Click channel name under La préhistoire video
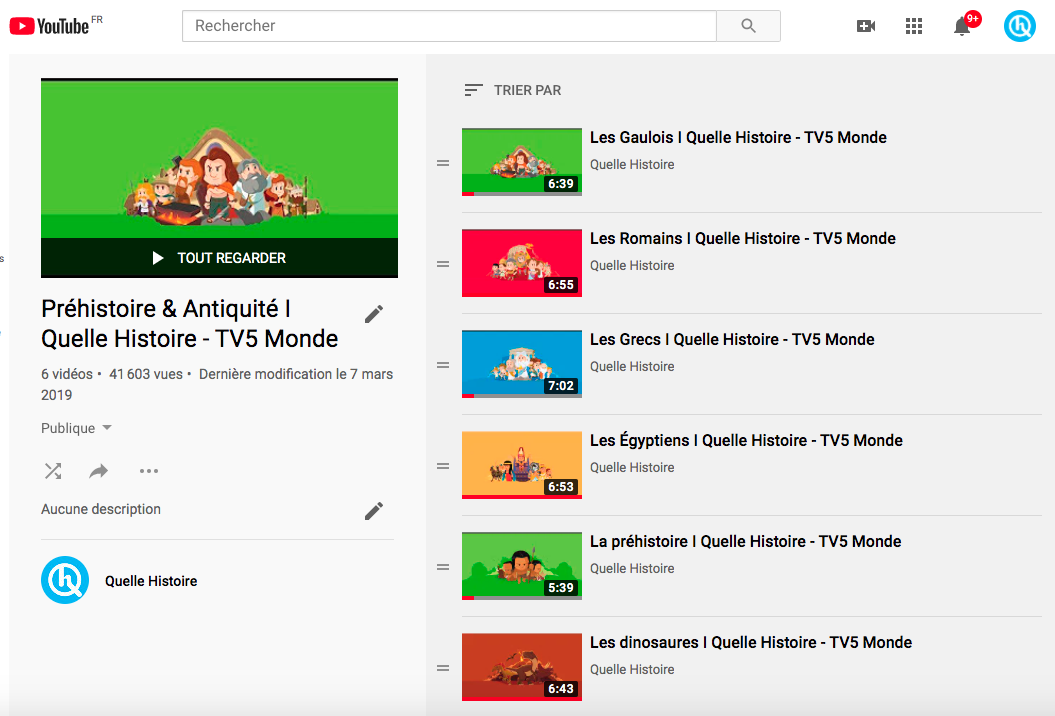This screenshot has height=716, width=1055. [632, 568]
